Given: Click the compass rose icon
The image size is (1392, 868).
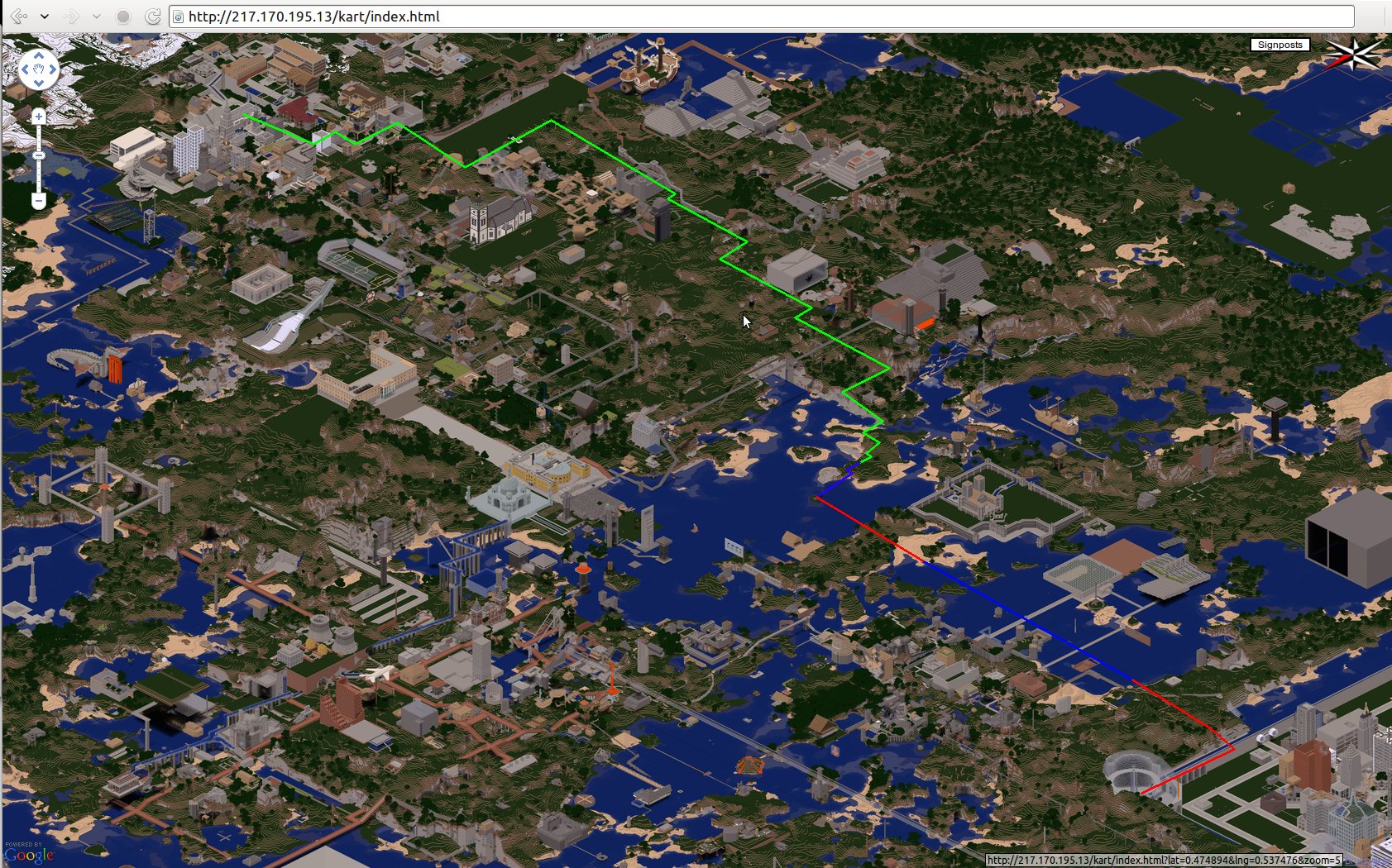Looking at the screenshot, I should 1354,55.
